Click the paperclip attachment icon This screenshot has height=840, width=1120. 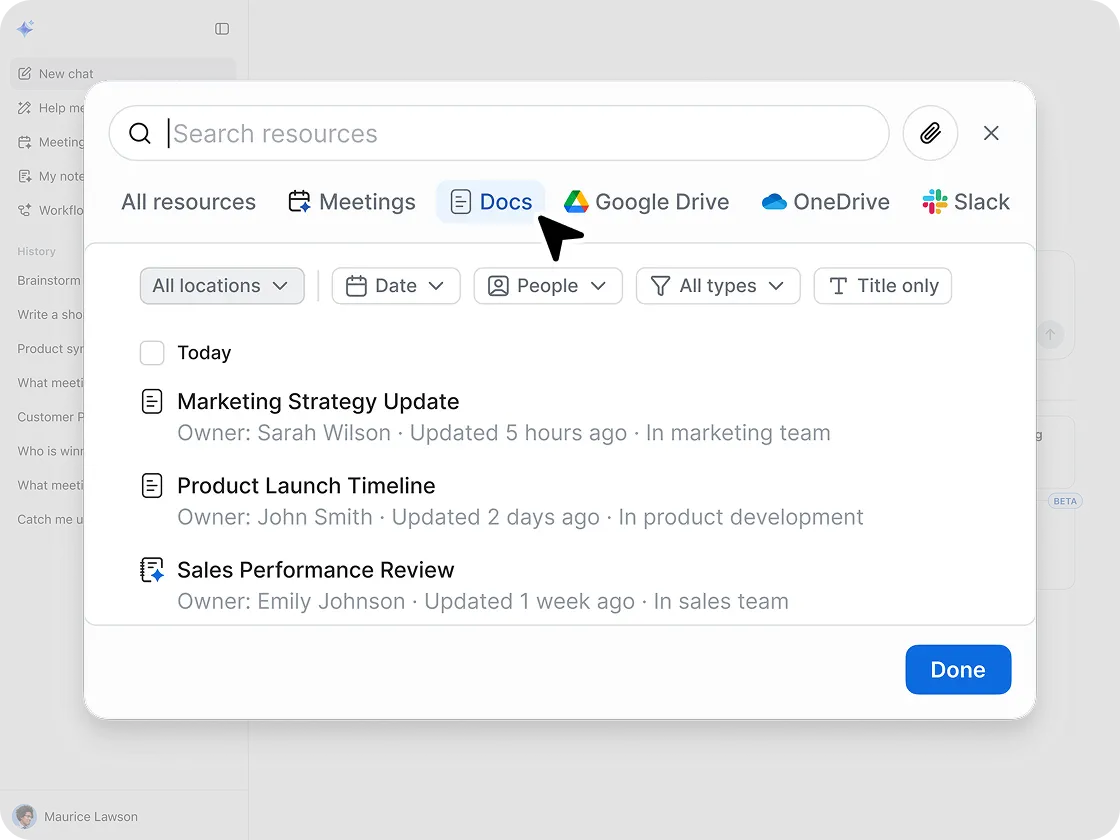[x=930, y=133]
